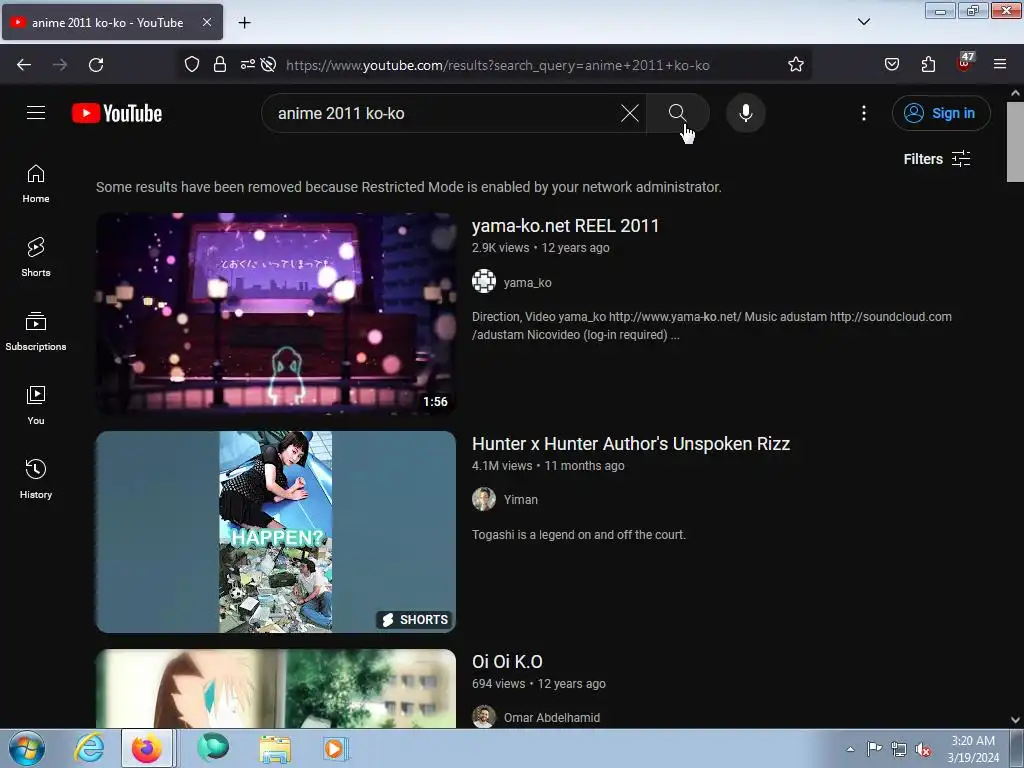
Task: Visit the yama_ko channel name
Action: pyautogui.click(x=528, y=283)
